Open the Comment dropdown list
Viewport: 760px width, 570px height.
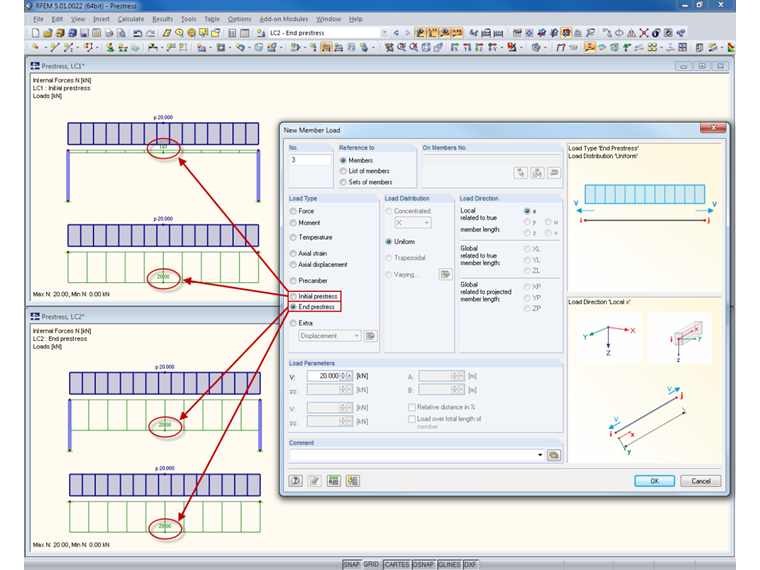(540, 455)
